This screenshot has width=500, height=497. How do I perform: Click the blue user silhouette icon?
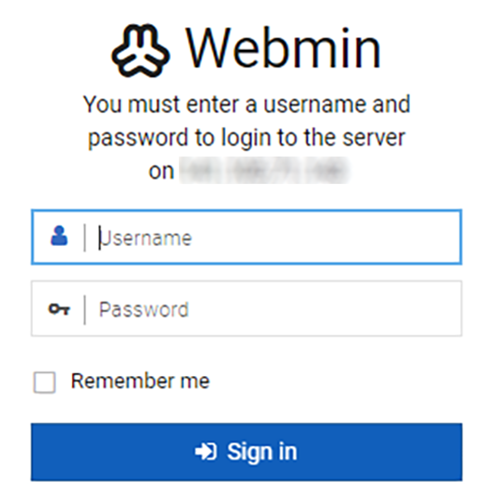coord(59,236)
